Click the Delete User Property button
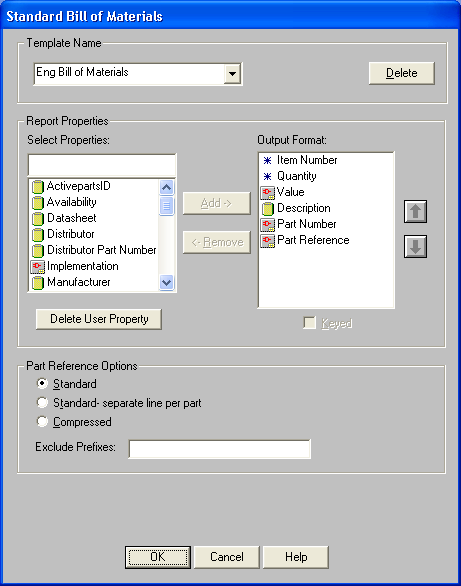461x586 pixels. pyautogui.click(x=99, y=319)
